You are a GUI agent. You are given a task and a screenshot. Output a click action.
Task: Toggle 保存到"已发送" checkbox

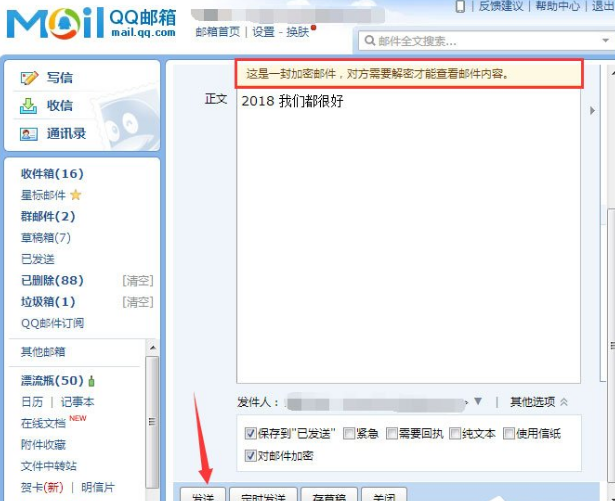250,434
